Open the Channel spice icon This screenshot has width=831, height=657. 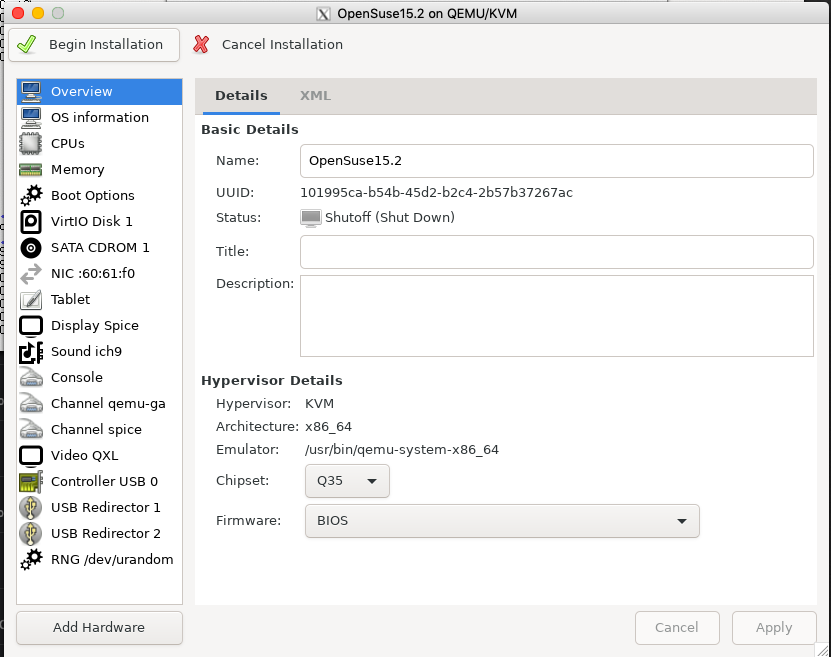pos(31,429)
